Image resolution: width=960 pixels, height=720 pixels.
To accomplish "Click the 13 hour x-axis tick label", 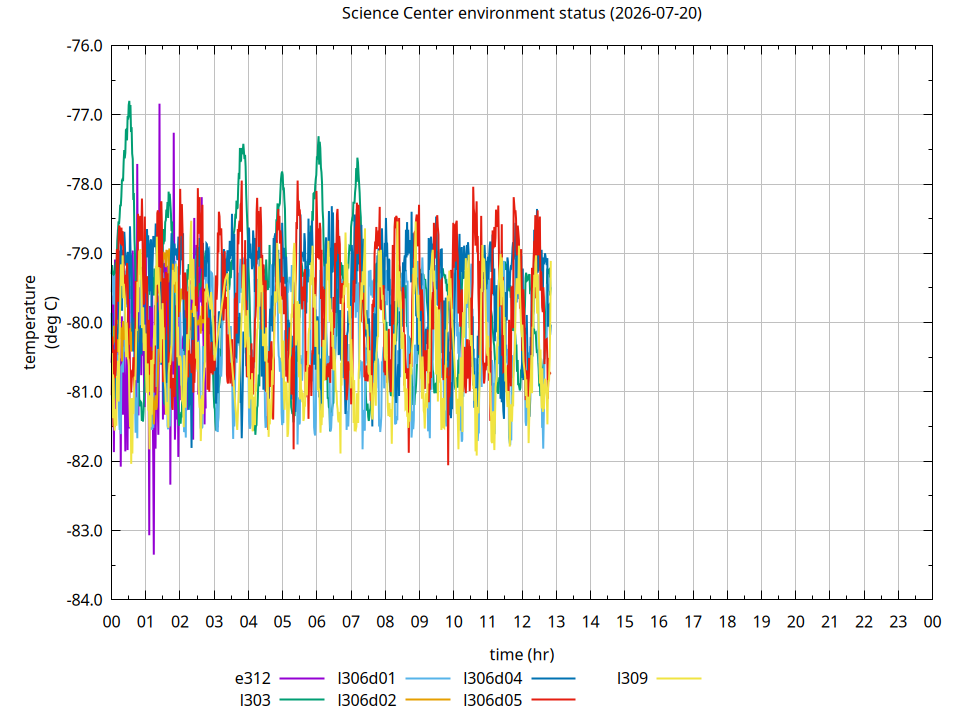I will coord(556,622).
